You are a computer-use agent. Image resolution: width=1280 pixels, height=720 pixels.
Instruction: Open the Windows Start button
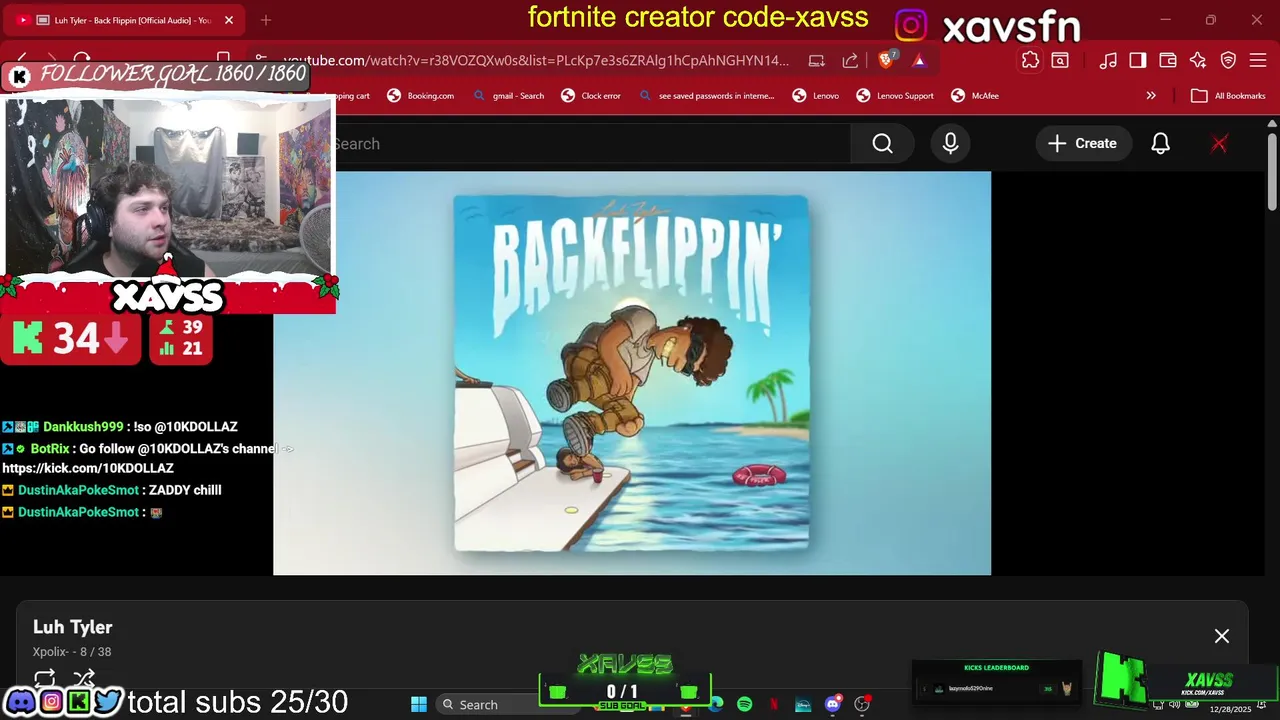coord(419,704)
